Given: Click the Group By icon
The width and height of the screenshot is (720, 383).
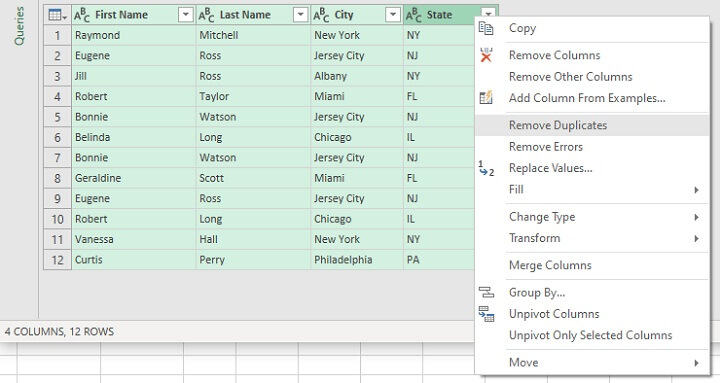Looking at the screenshot, I should [486, 292].
